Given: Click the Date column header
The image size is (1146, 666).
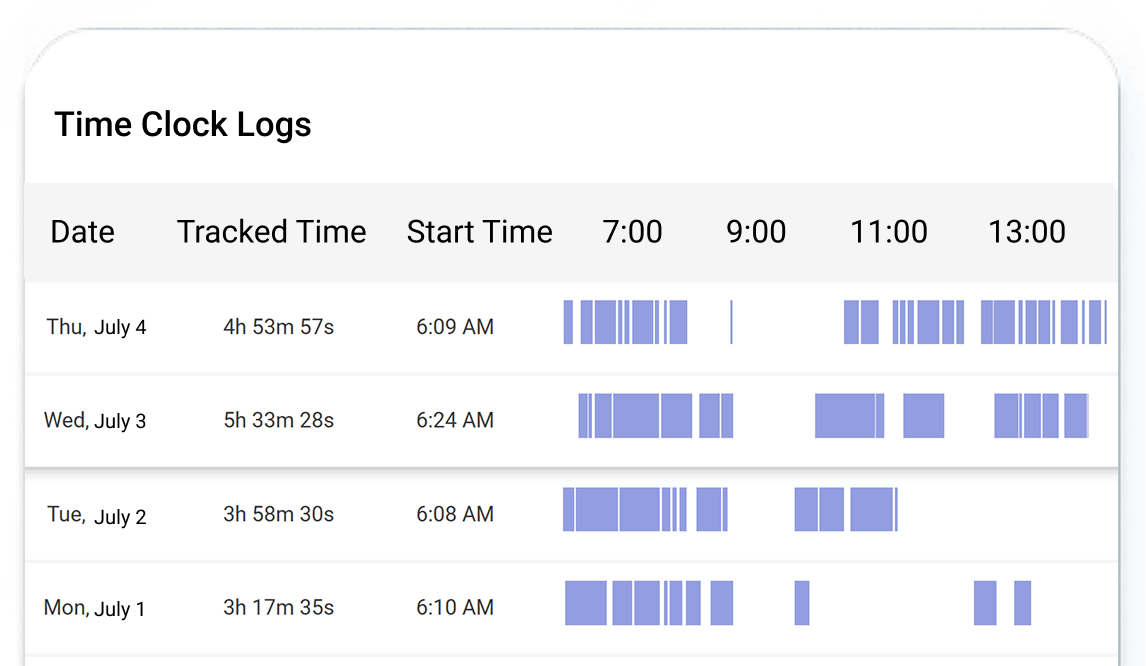Looking at the screenshot, I should pyautogui.click(x=83, y=232).
